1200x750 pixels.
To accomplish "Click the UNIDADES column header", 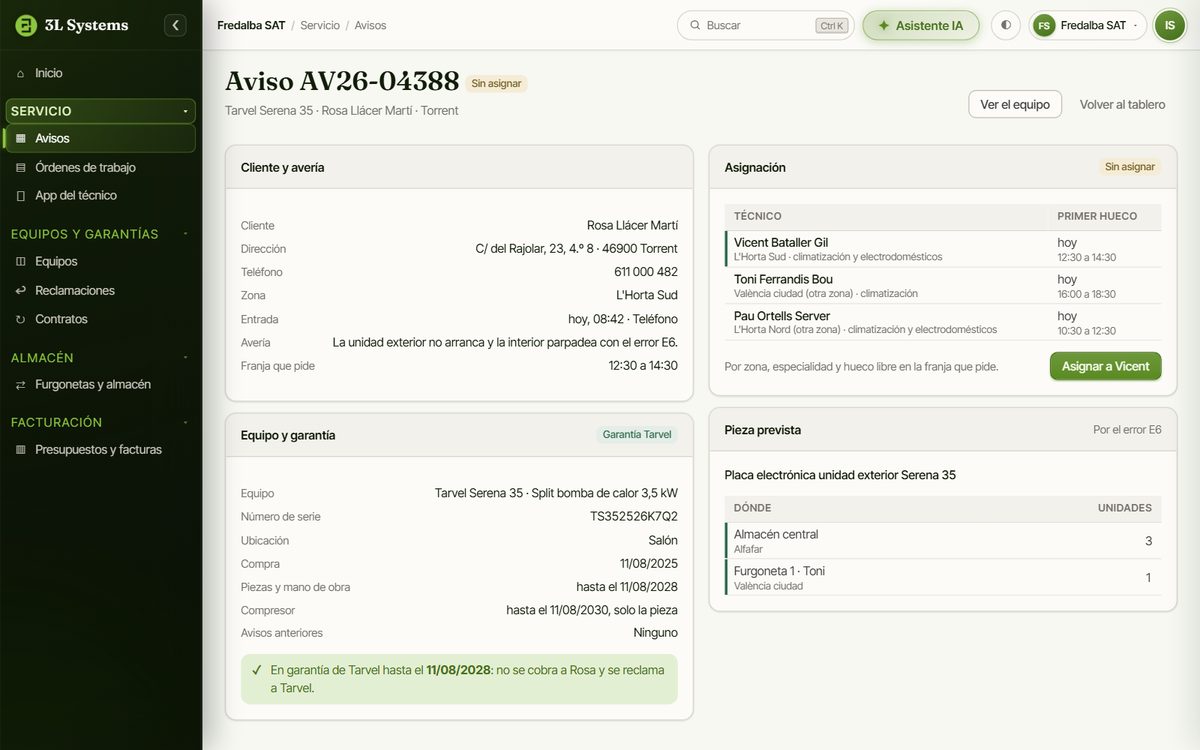I will 1125,508.
